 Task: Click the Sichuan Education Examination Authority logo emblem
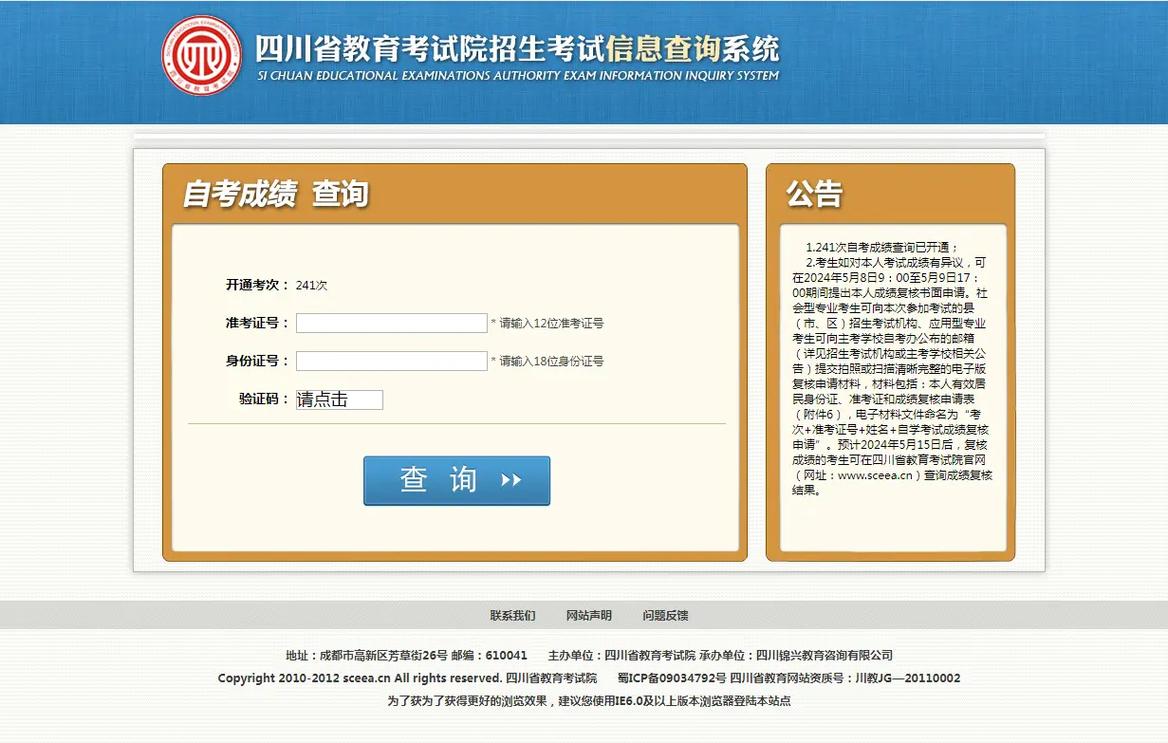[203, 55]
